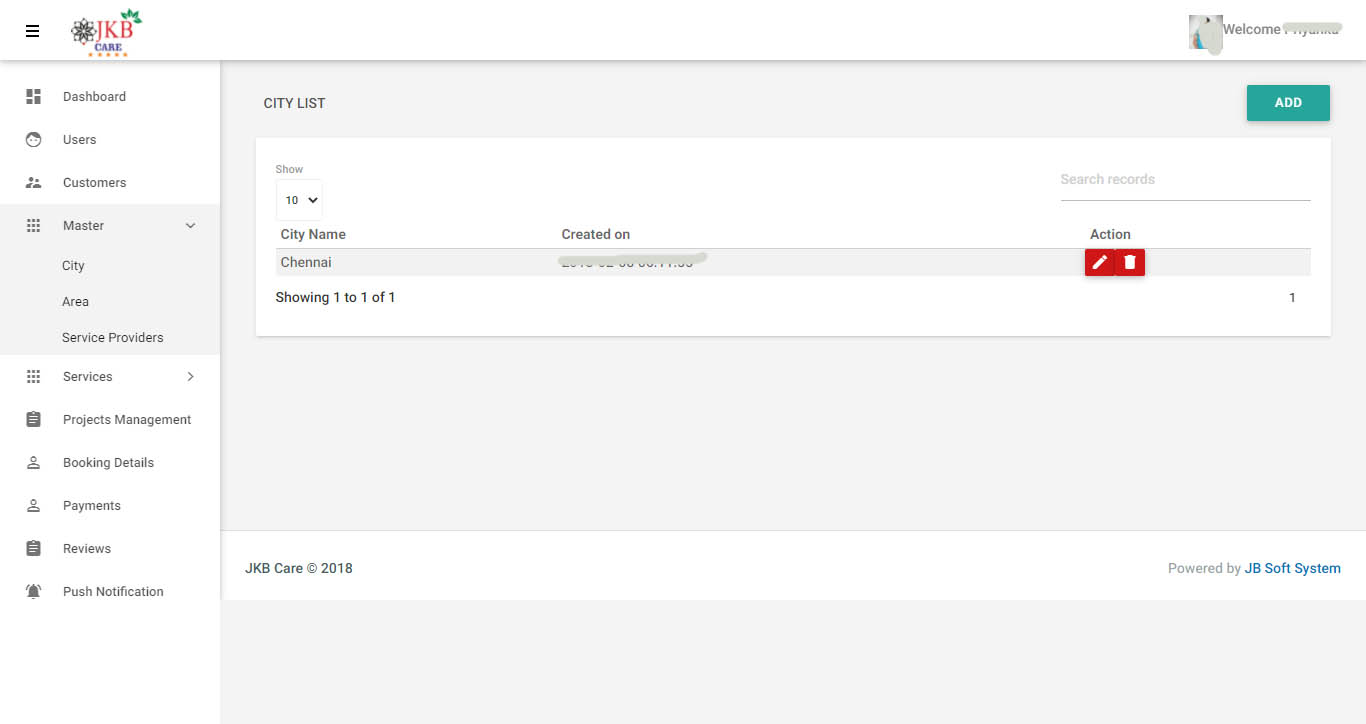The image size is (1366, 724).
Task: Click the Reviews clipboard icon
Action: 33,549
